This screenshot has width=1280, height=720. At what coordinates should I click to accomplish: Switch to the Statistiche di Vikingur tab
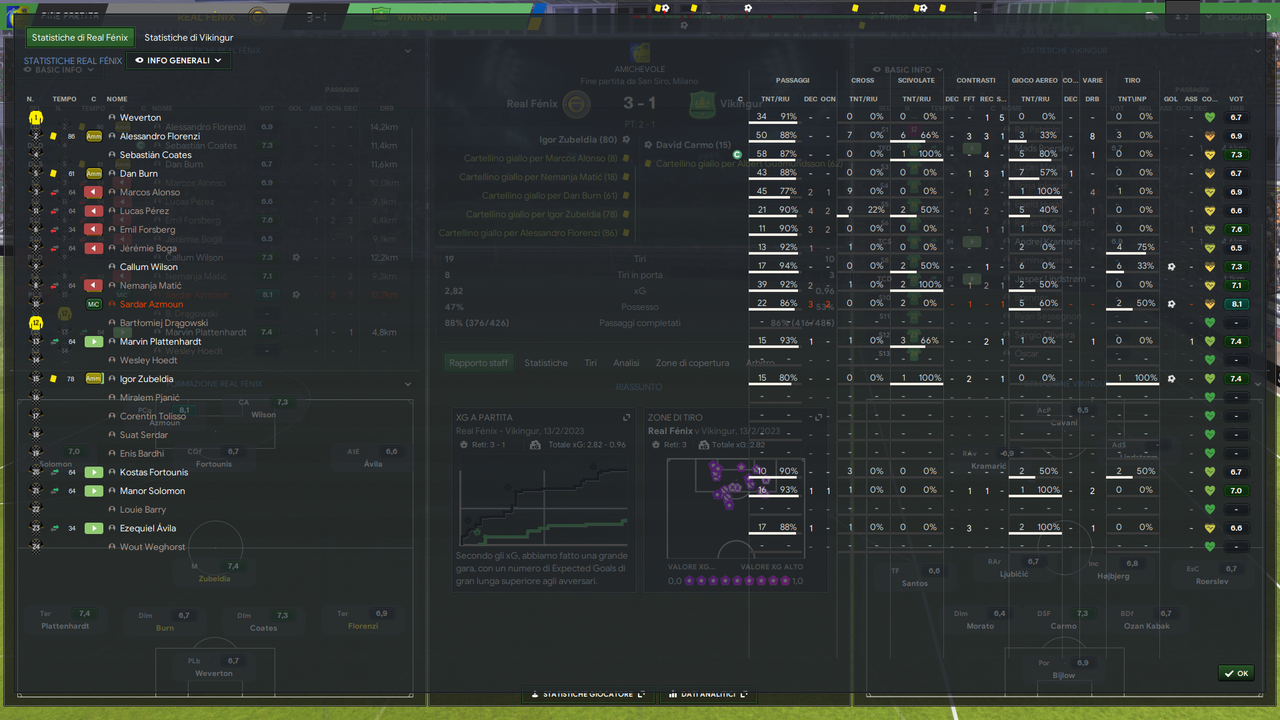coord(189,38)
